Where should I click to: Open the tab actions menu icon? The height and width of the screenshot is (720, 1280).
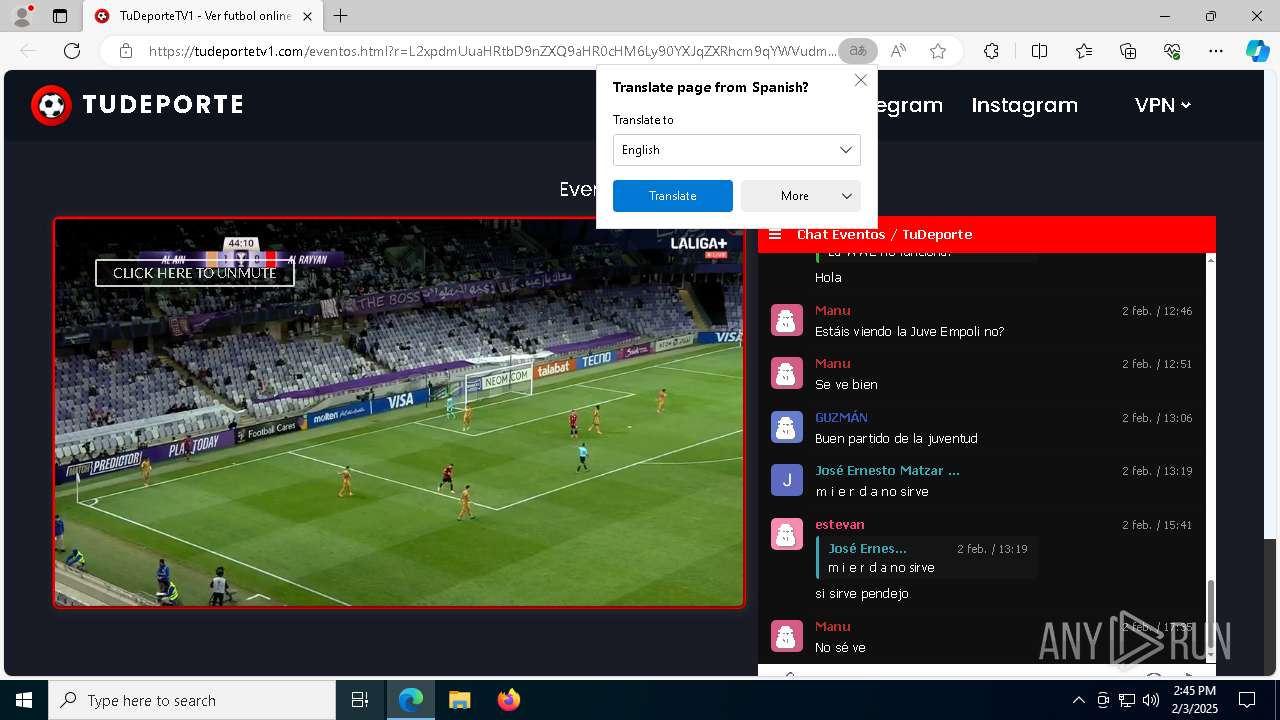point(60,16)
